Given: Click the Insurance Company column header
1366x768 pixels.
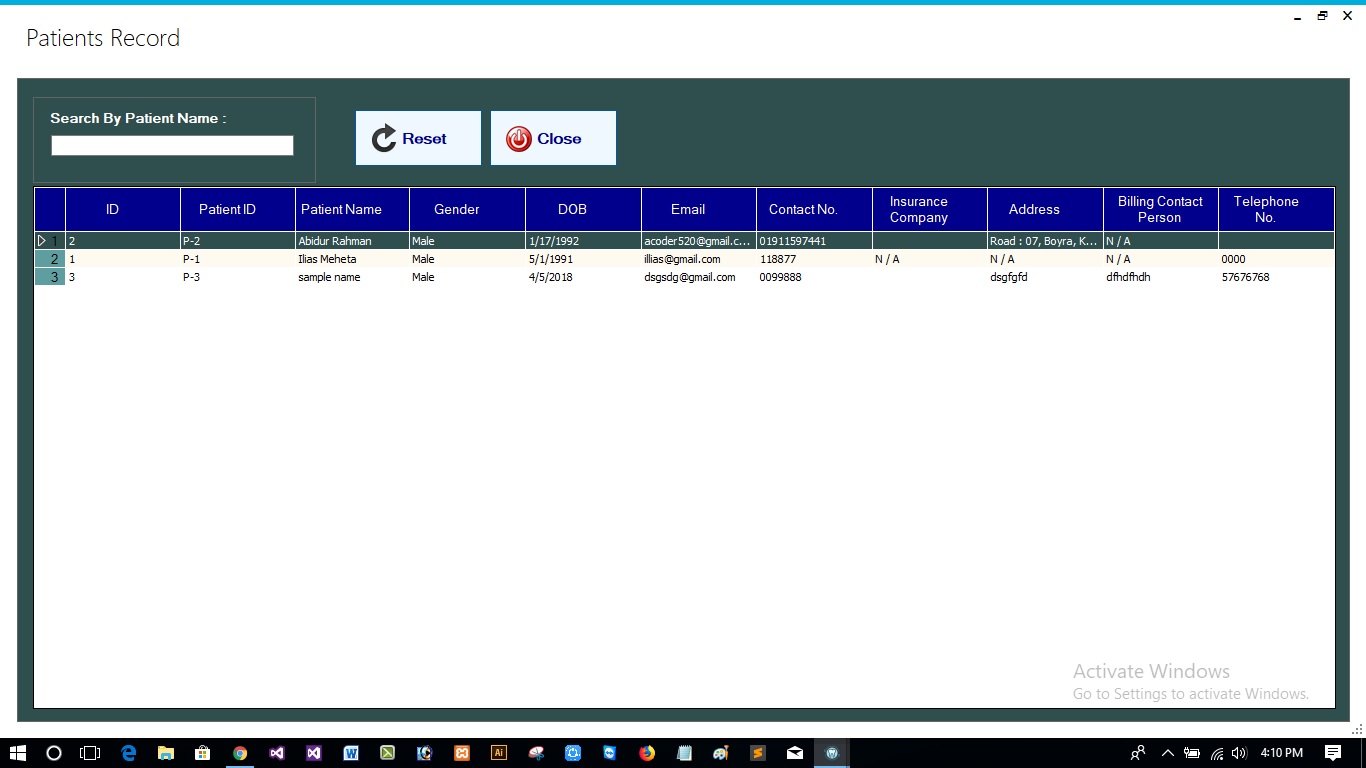Looking at the screenshot, I should coord(930,209).
